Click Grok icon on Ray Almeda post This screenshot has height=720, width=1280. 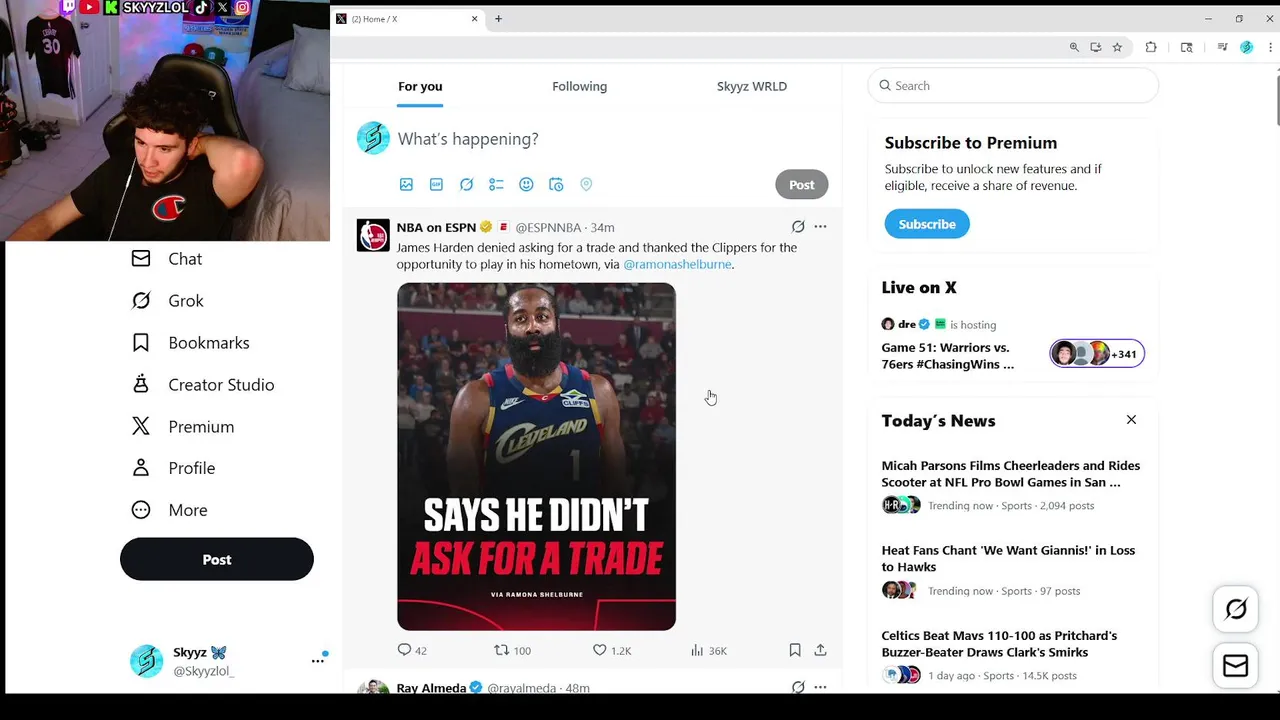[798, 687]
